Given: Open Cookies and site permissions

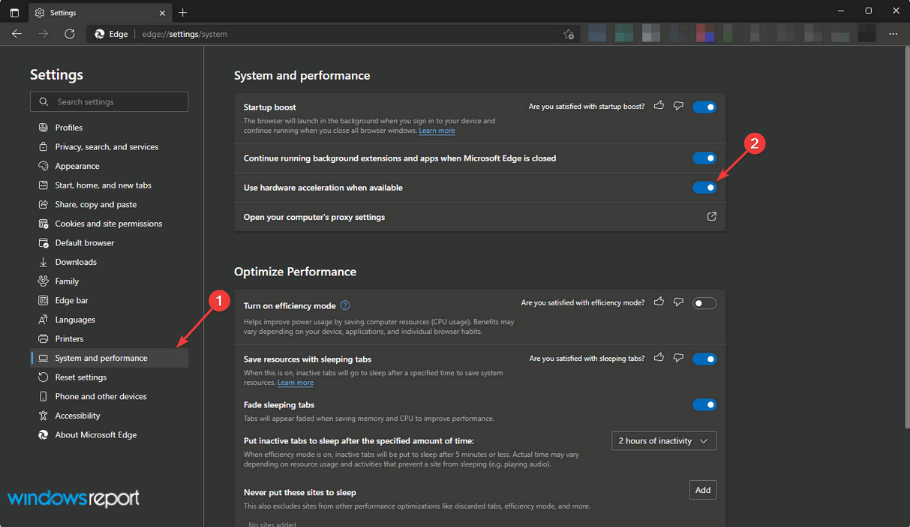Looking at the screenshot, I should tap(109, 223).
